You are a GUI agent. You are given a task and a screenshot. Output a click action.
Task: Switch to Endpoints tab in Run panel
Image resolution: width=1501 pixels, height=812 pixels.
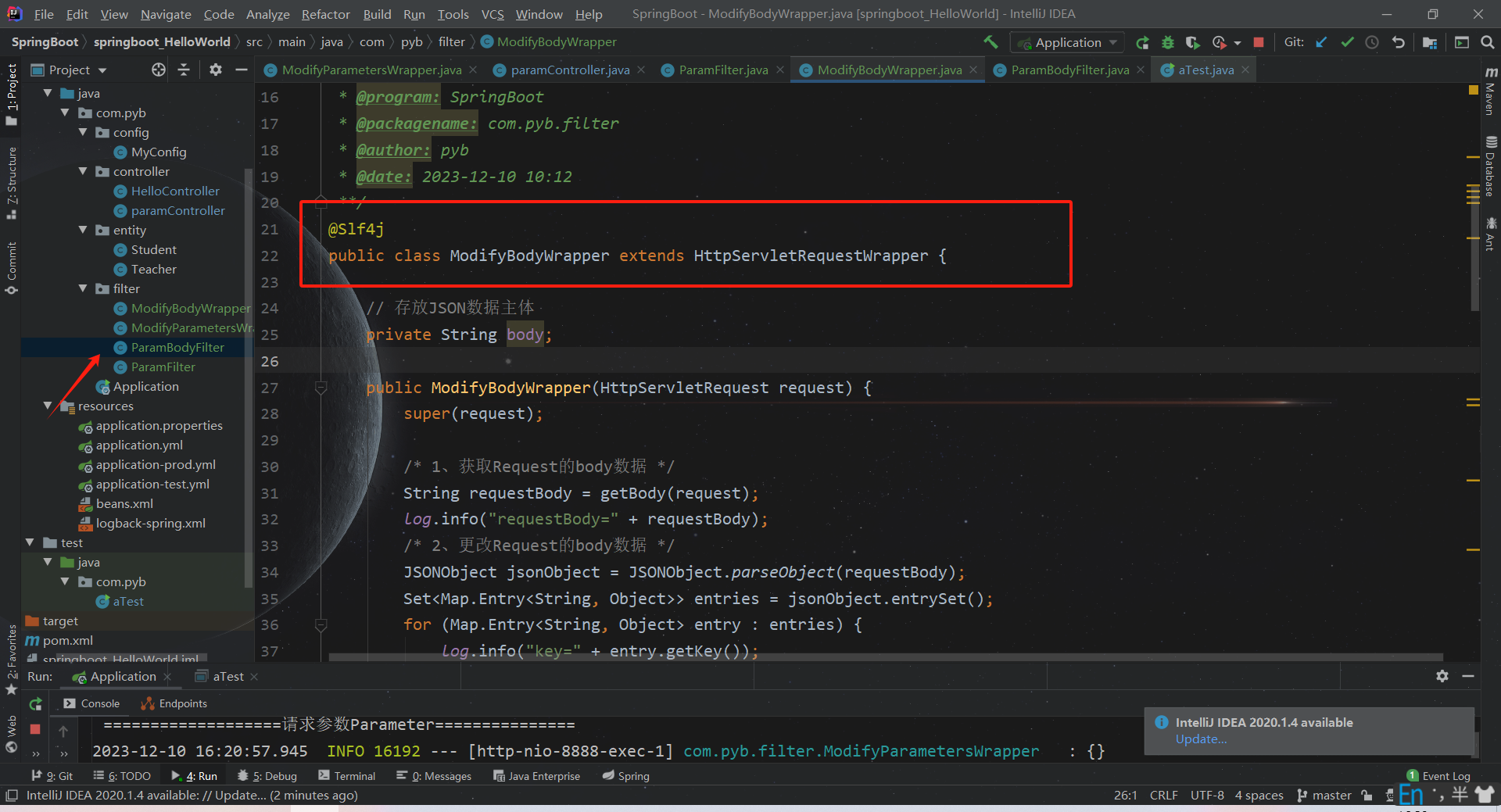click(x=174, y=703)
